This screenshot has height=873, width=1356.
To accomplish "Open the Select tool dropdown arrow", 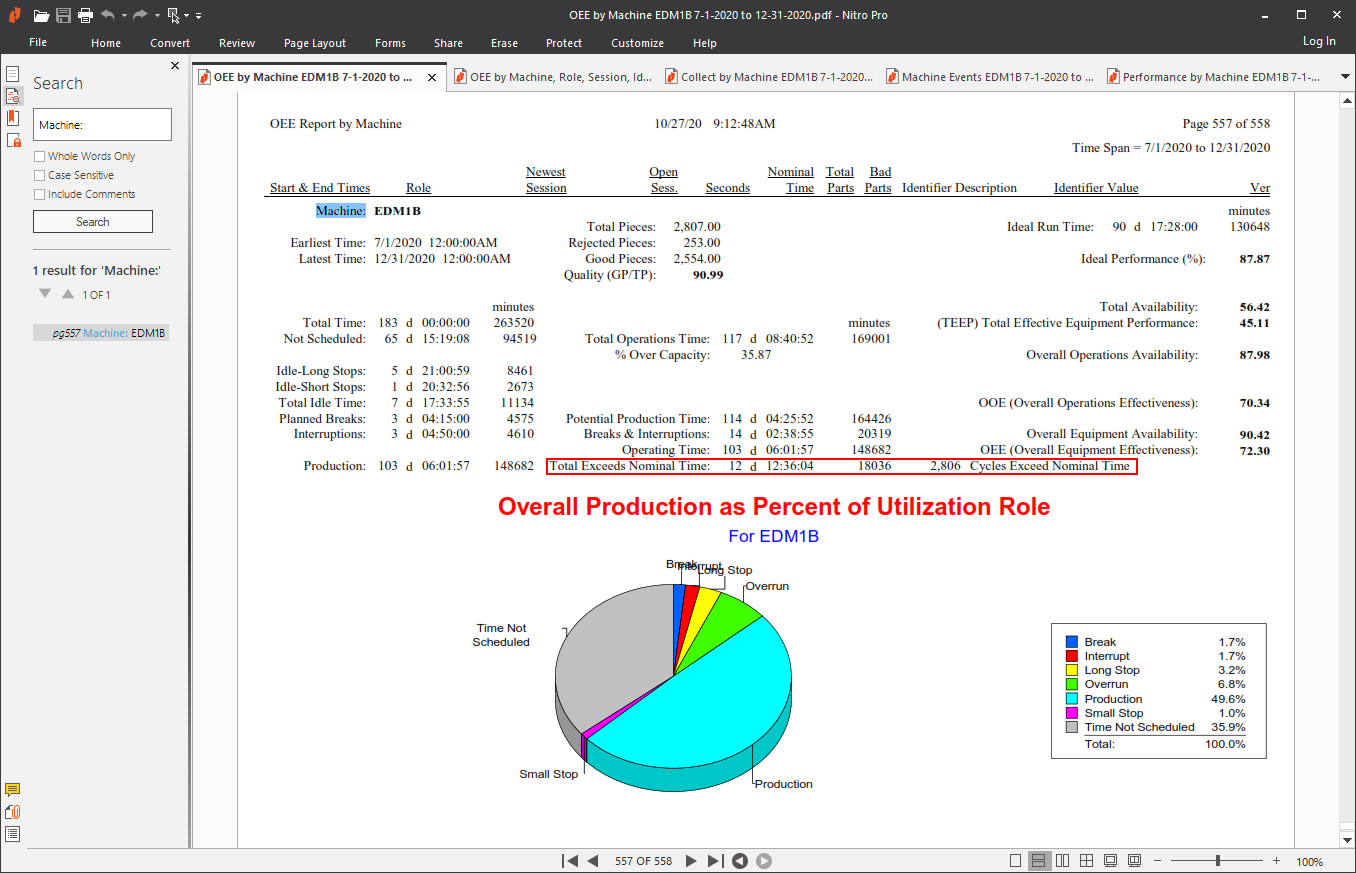I will click(187, 16).
